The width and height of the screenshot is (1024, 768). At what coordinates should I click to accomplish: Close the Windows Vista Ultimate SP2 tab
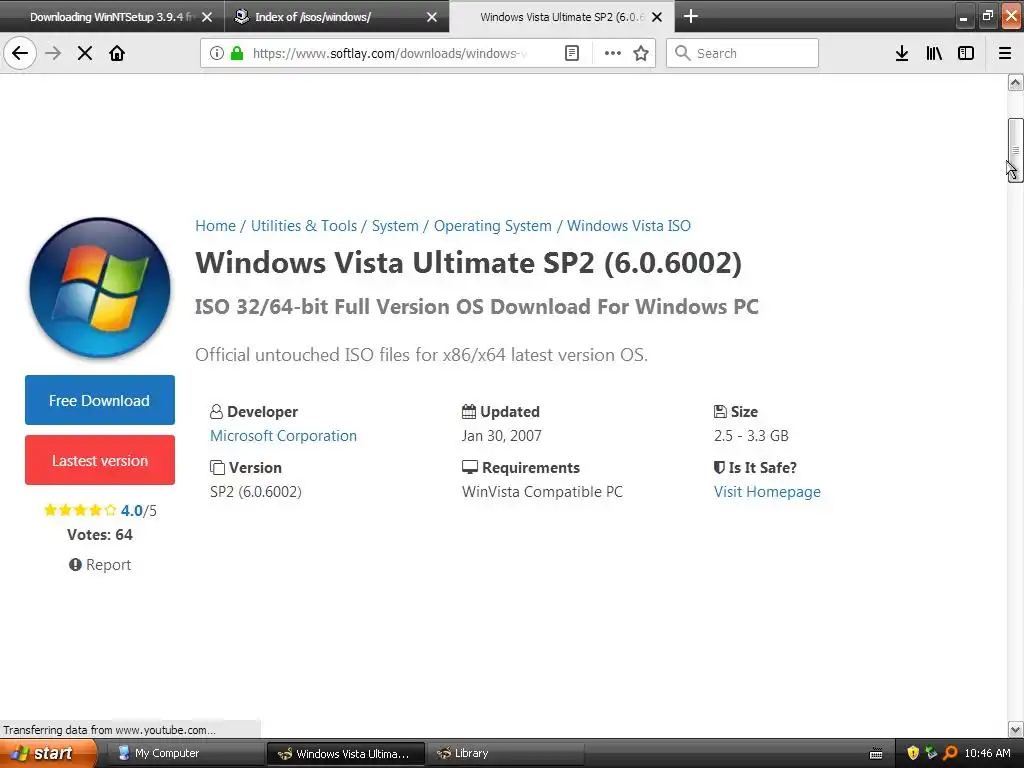pyautogui.click(x=657, y=17)
